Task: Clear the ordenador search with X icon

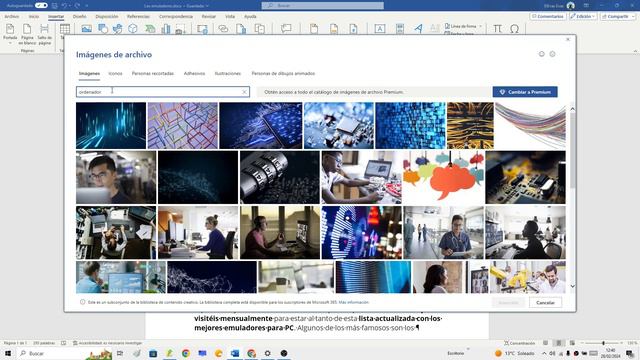Action: (244, 92)
